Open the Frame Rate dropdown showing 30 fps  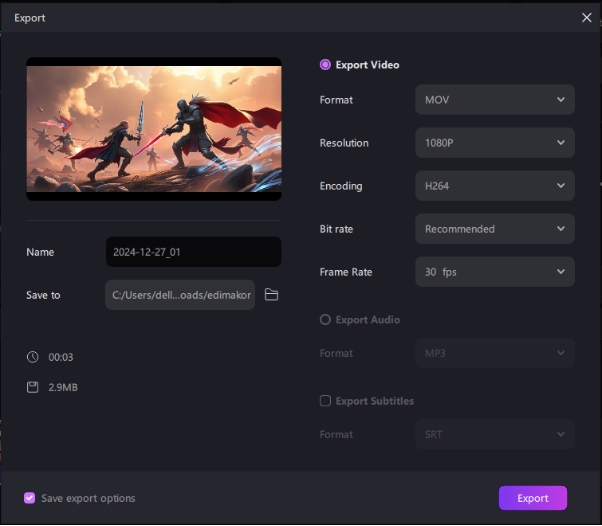[494, 272]
